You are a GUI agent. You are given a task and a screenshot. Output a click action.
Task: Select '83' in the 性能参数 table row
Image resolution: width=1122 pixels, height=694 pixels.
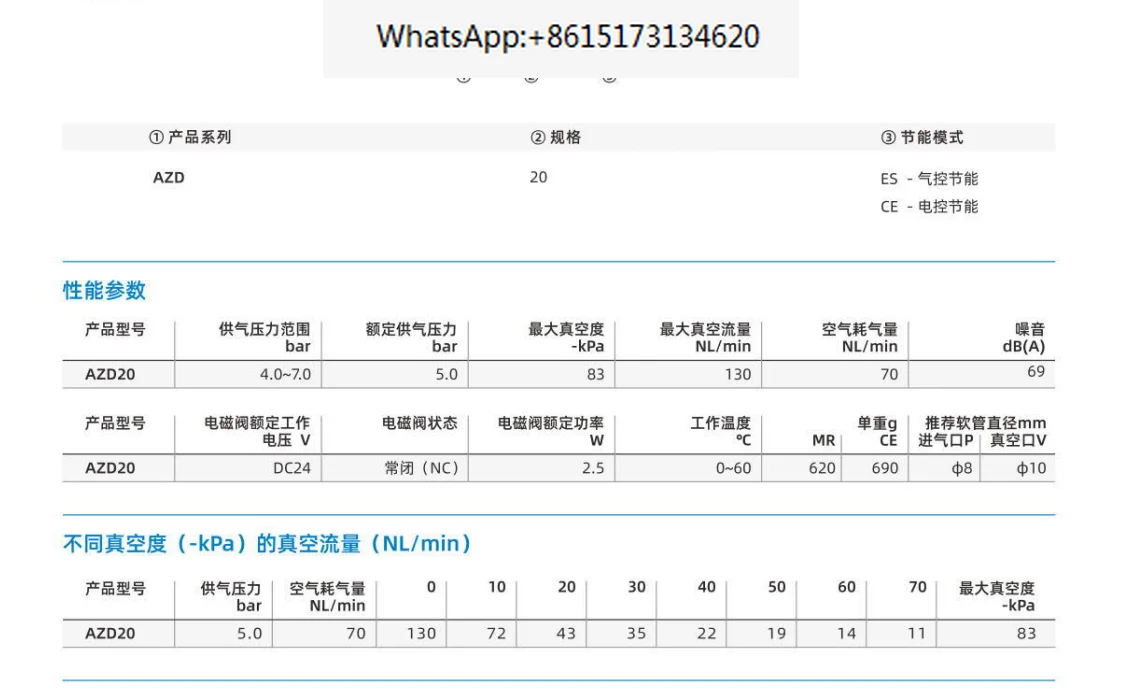pos(595,374)
